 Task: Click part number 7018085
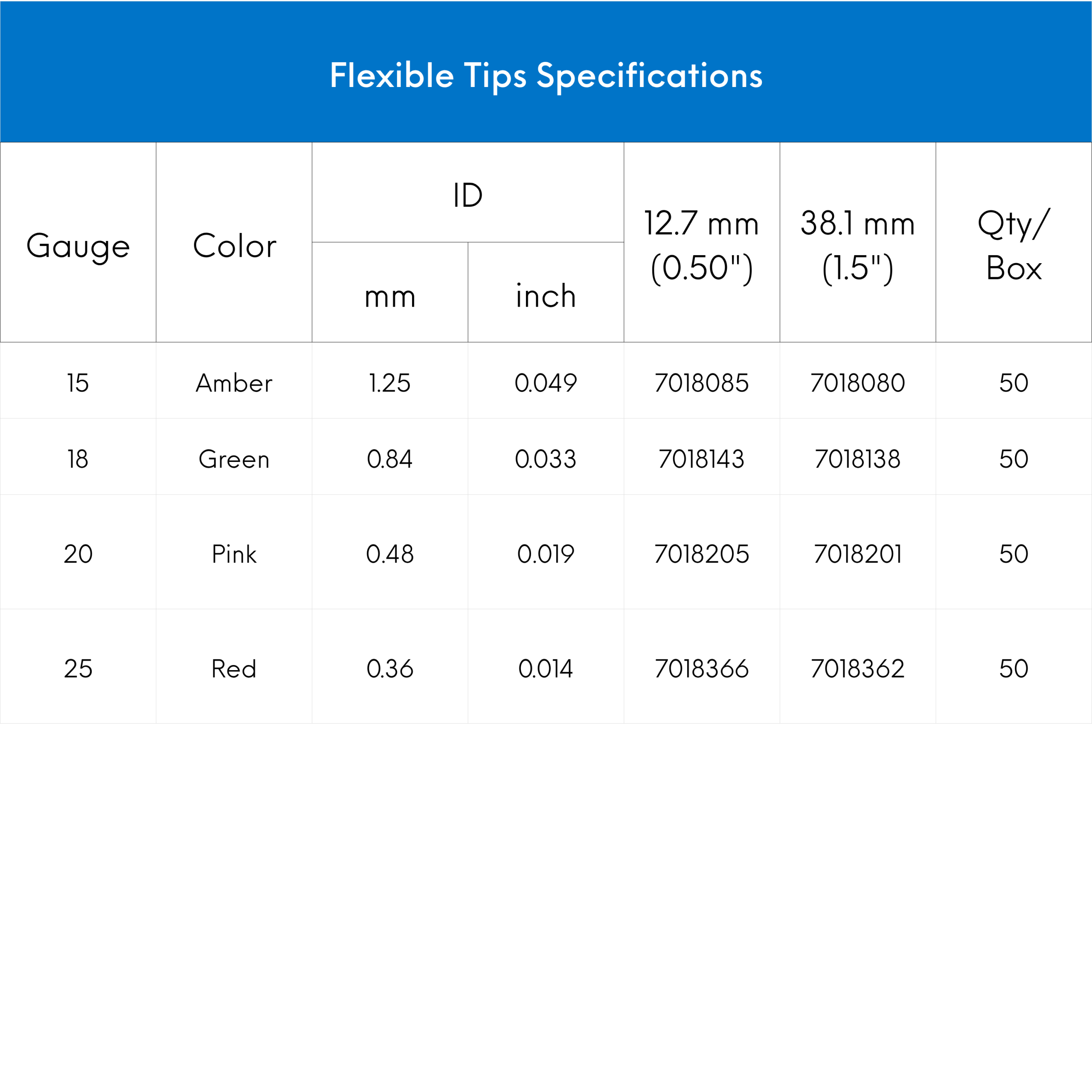[701, 383]
